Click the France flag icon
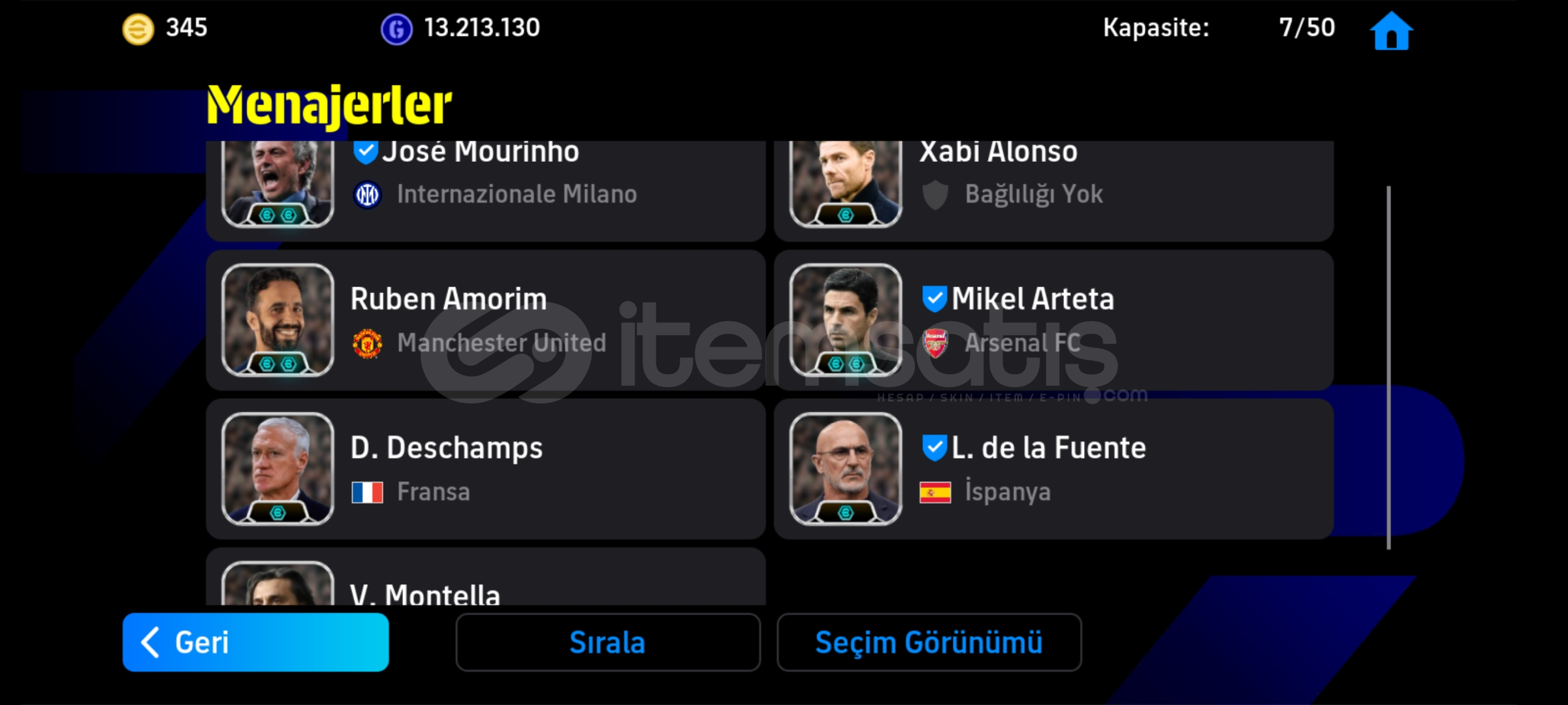This screenshot has height=705, width=1568. coord(367,492)
